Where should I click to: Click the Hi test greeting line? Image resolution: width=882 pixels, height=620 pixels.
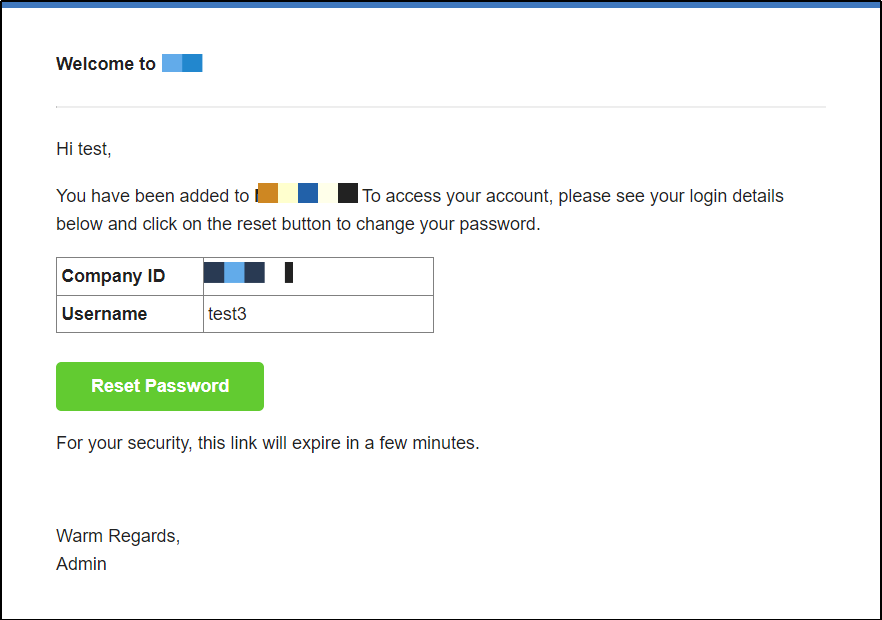[84, 149]
